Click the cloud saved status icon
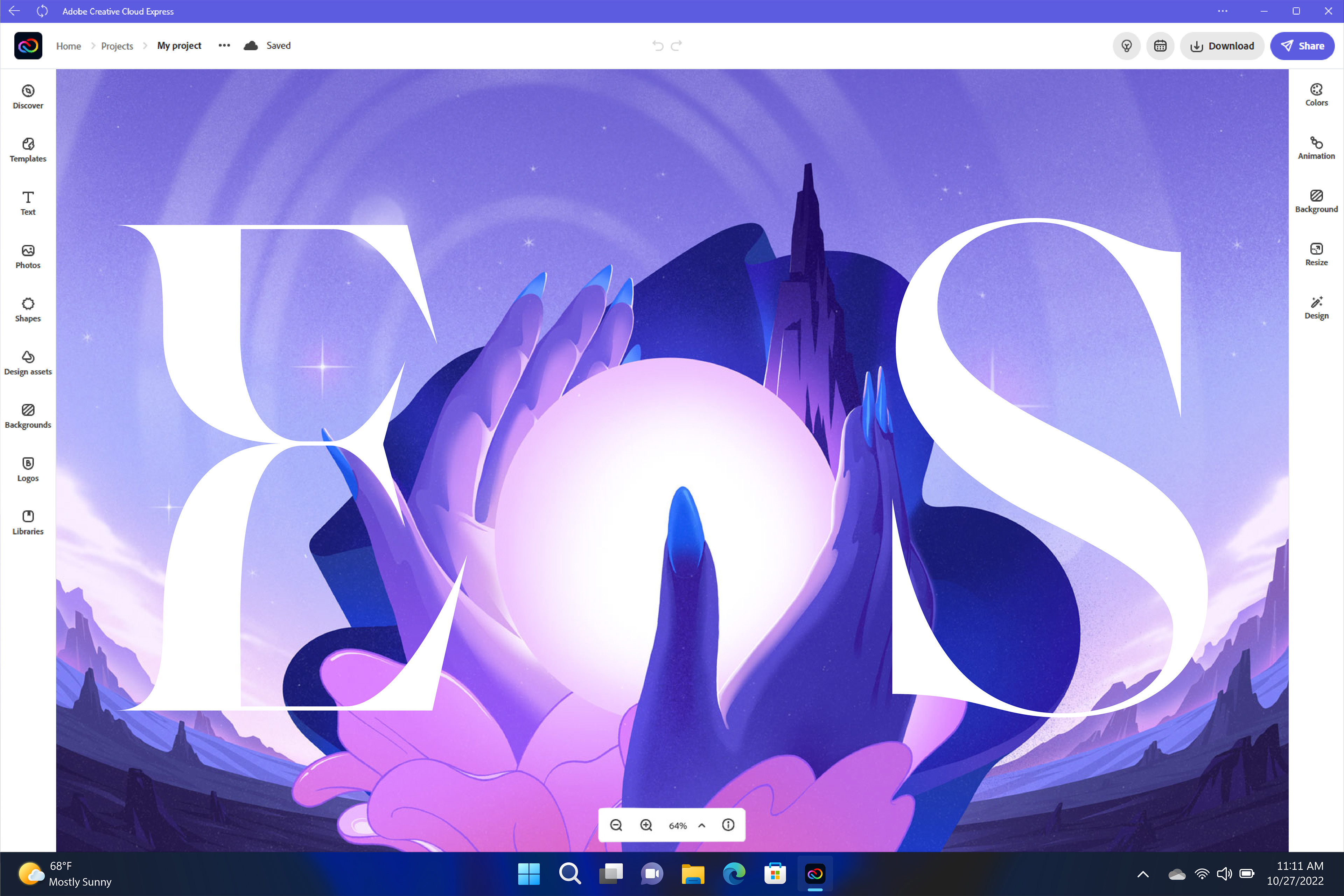 coord(251,46)
